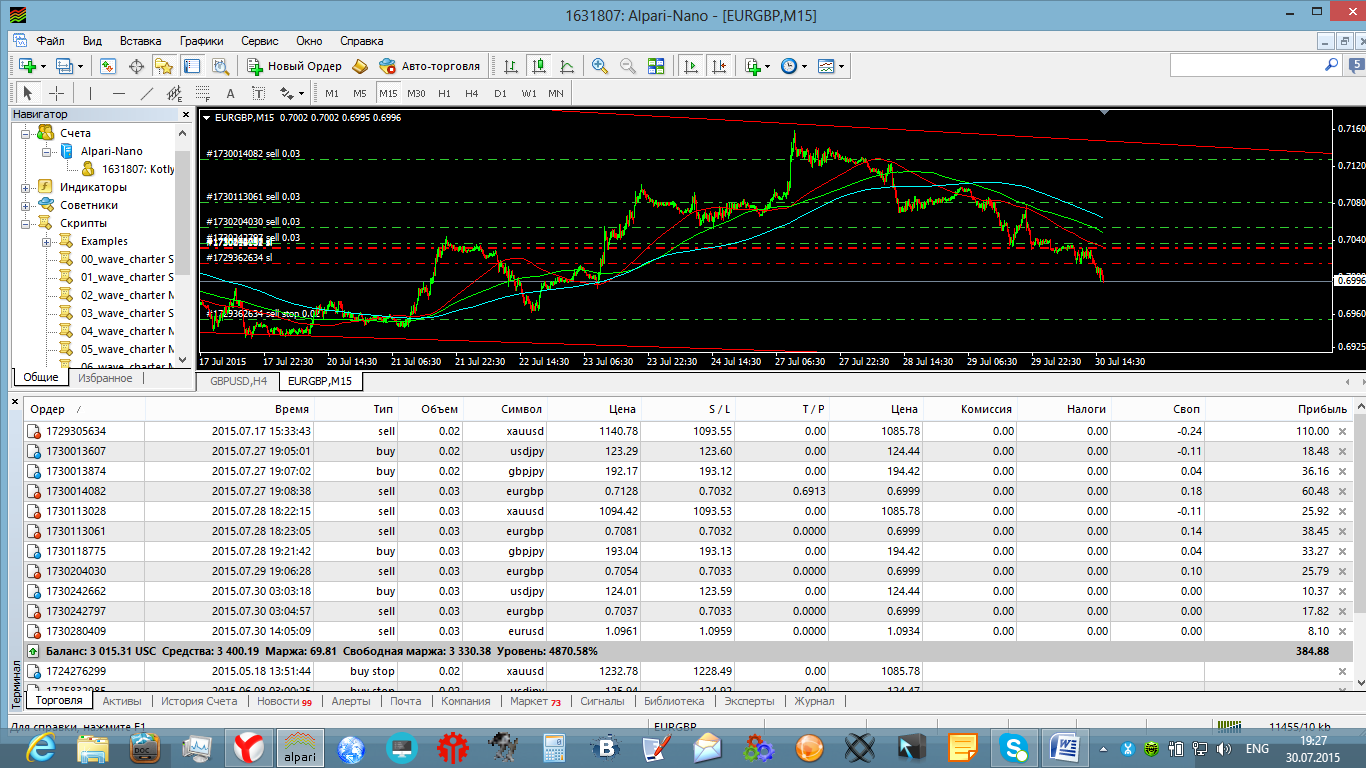Pick the trendline drawing tool
The width and height of the screenshot is (1366, 768).
(147, 93)
